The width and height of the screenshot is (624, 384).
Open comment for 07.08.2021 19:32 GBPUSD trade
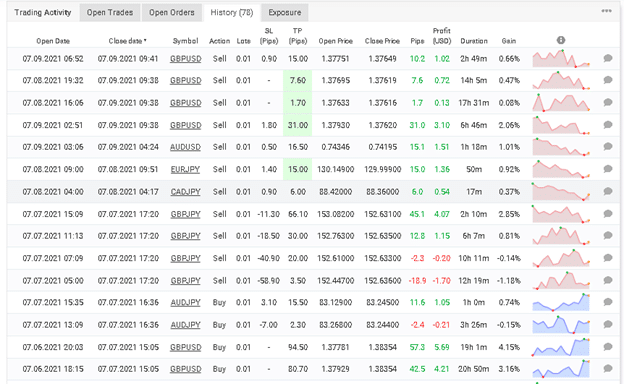coord(608,80)
